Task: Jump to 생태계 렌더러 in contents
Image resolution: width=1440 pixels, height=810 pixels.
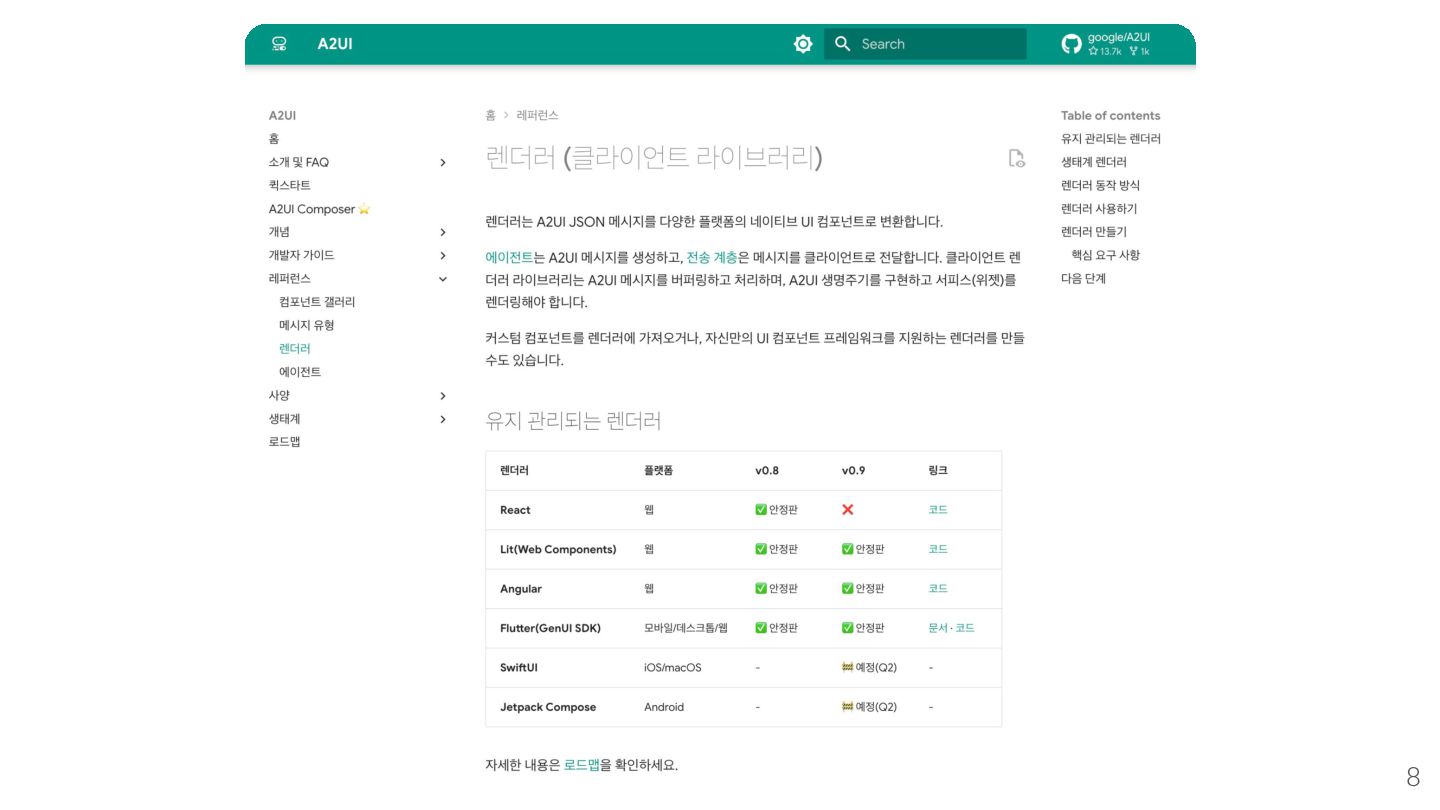Action: 1094,162
